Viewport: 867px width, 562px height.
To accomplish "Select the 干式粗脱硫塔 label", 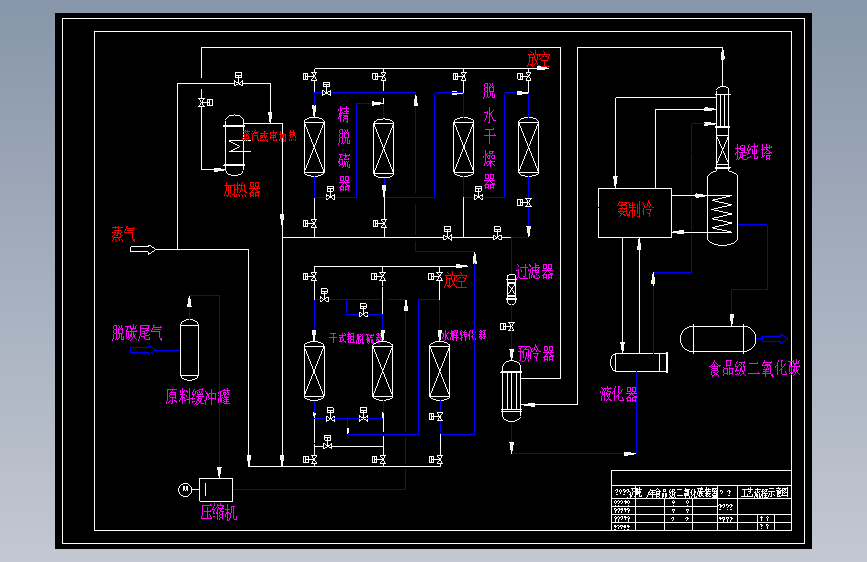I will coord(356,338).
